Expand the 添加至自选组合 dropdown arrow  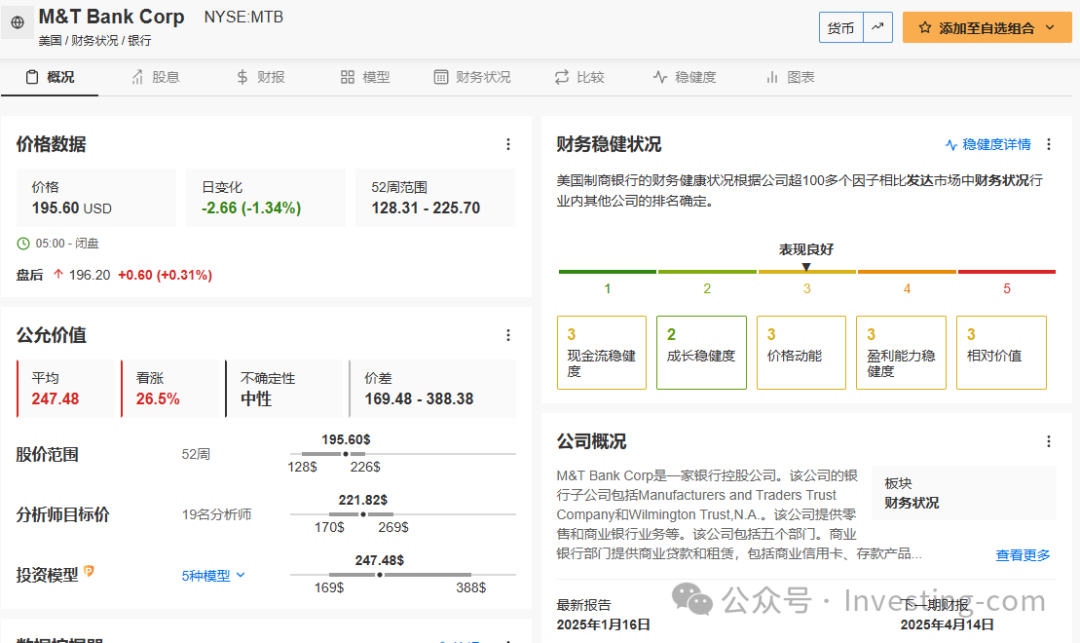1050,28
